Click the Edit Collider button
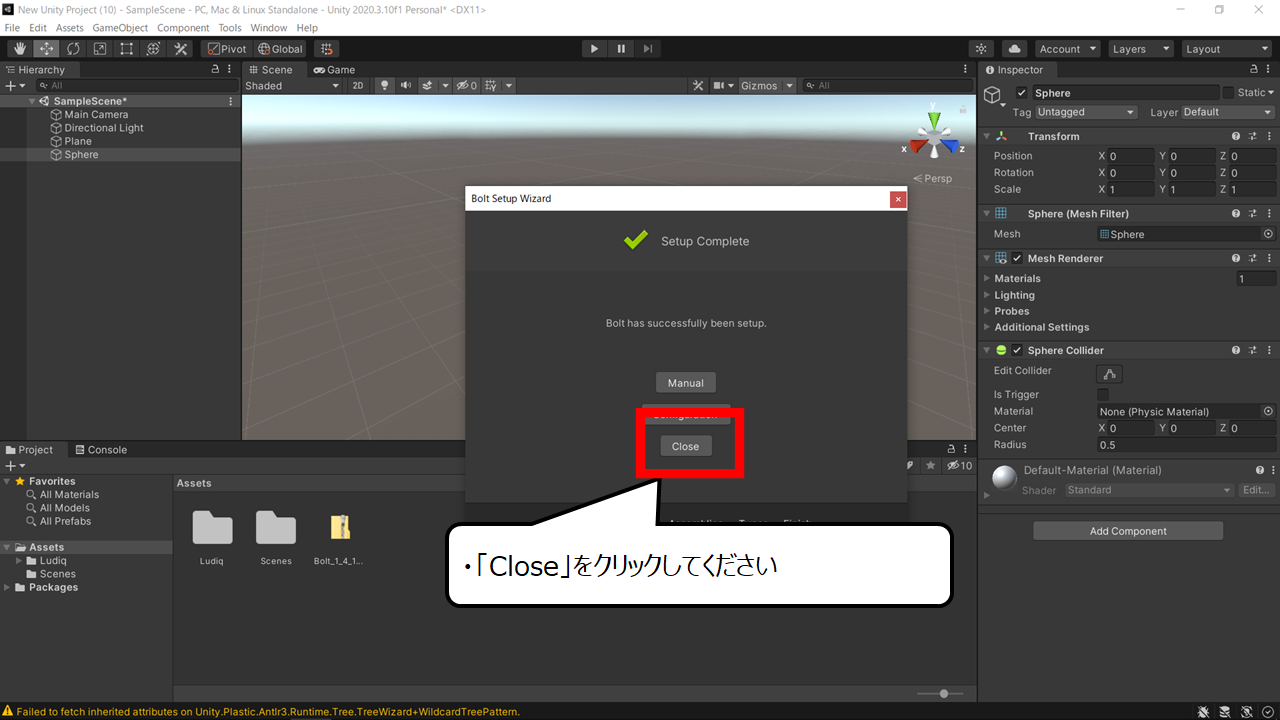This screenshot has width=1280, height=720. pos(1110,374)
